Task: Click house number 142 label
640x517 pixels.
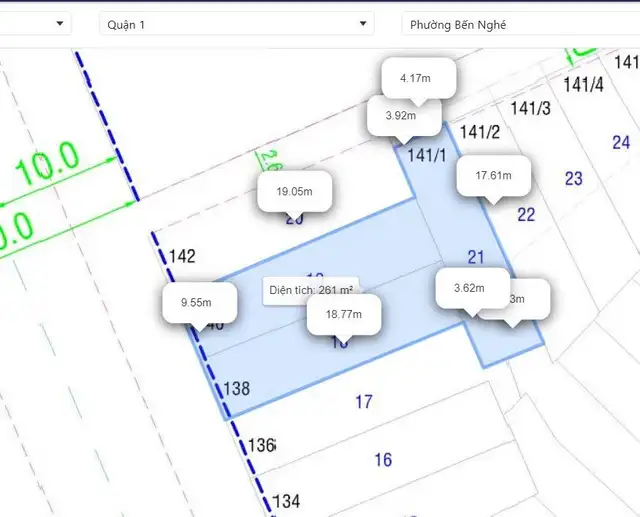Action: pos(182,256)
